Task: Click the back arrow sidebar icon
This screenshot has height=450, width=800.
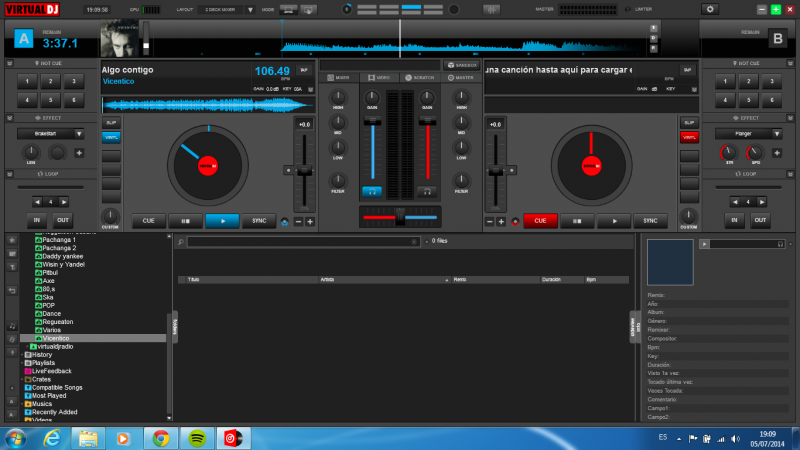Action: pos(12,290)
